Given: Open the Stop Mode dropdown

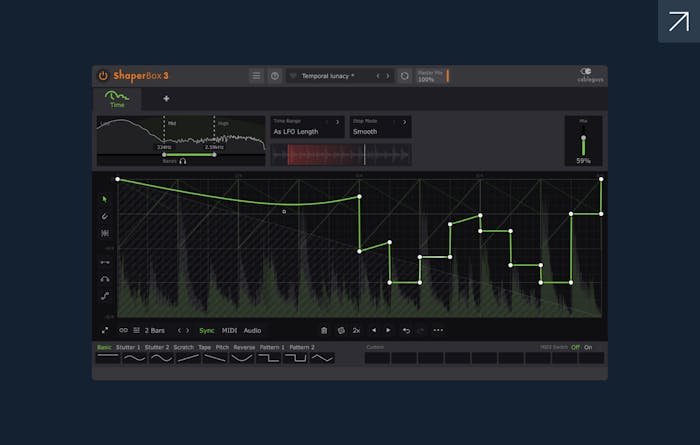Looking at the screenshot, I should click(379, 127).
